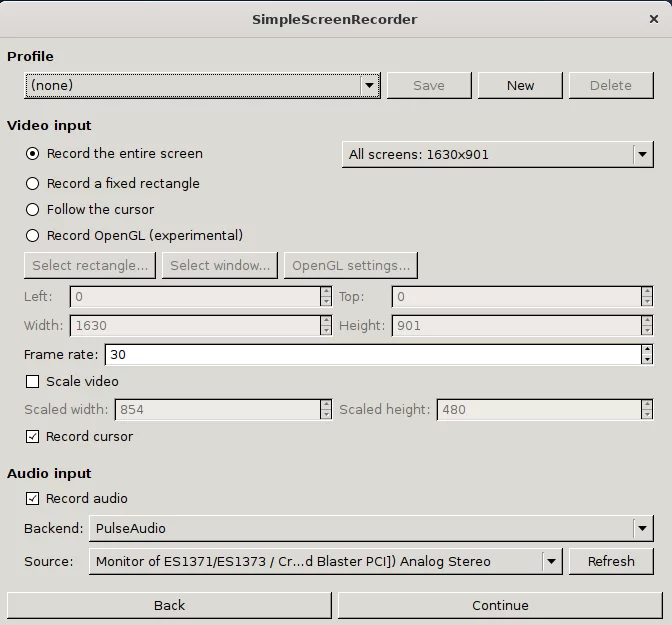The image size is (672, 625).
Task: Go Back to the previous page
Action: pos(169,605)
